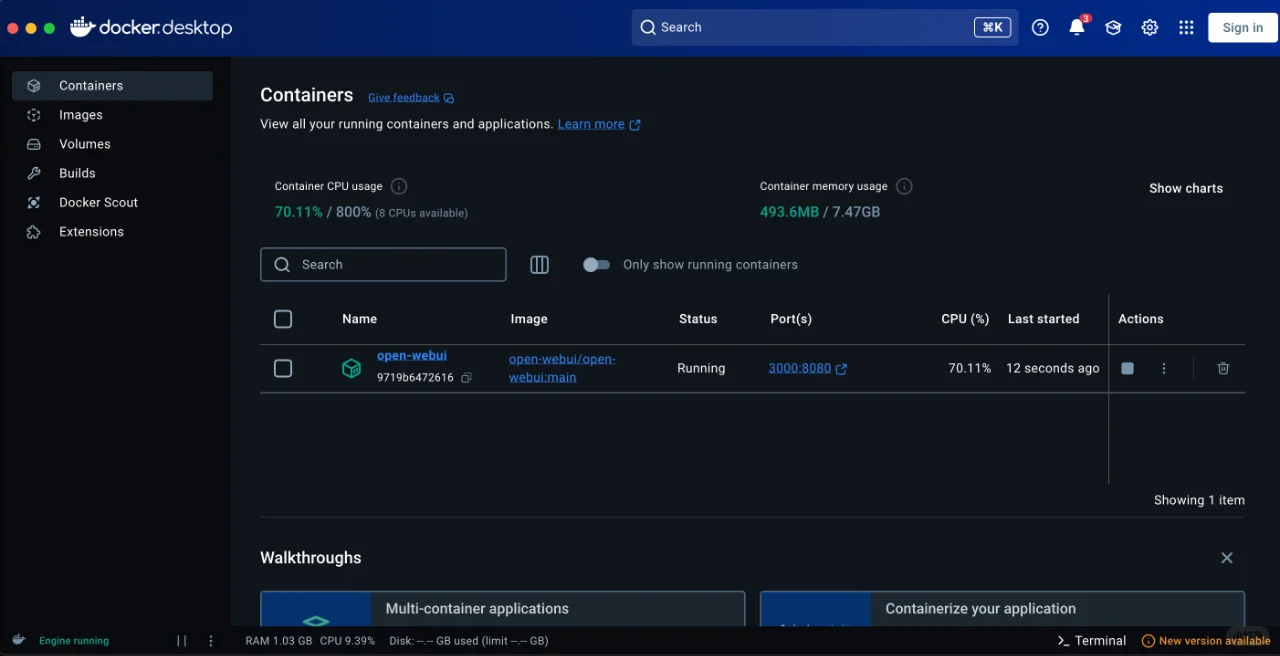Delete the open-webui container

point(1223,368)
